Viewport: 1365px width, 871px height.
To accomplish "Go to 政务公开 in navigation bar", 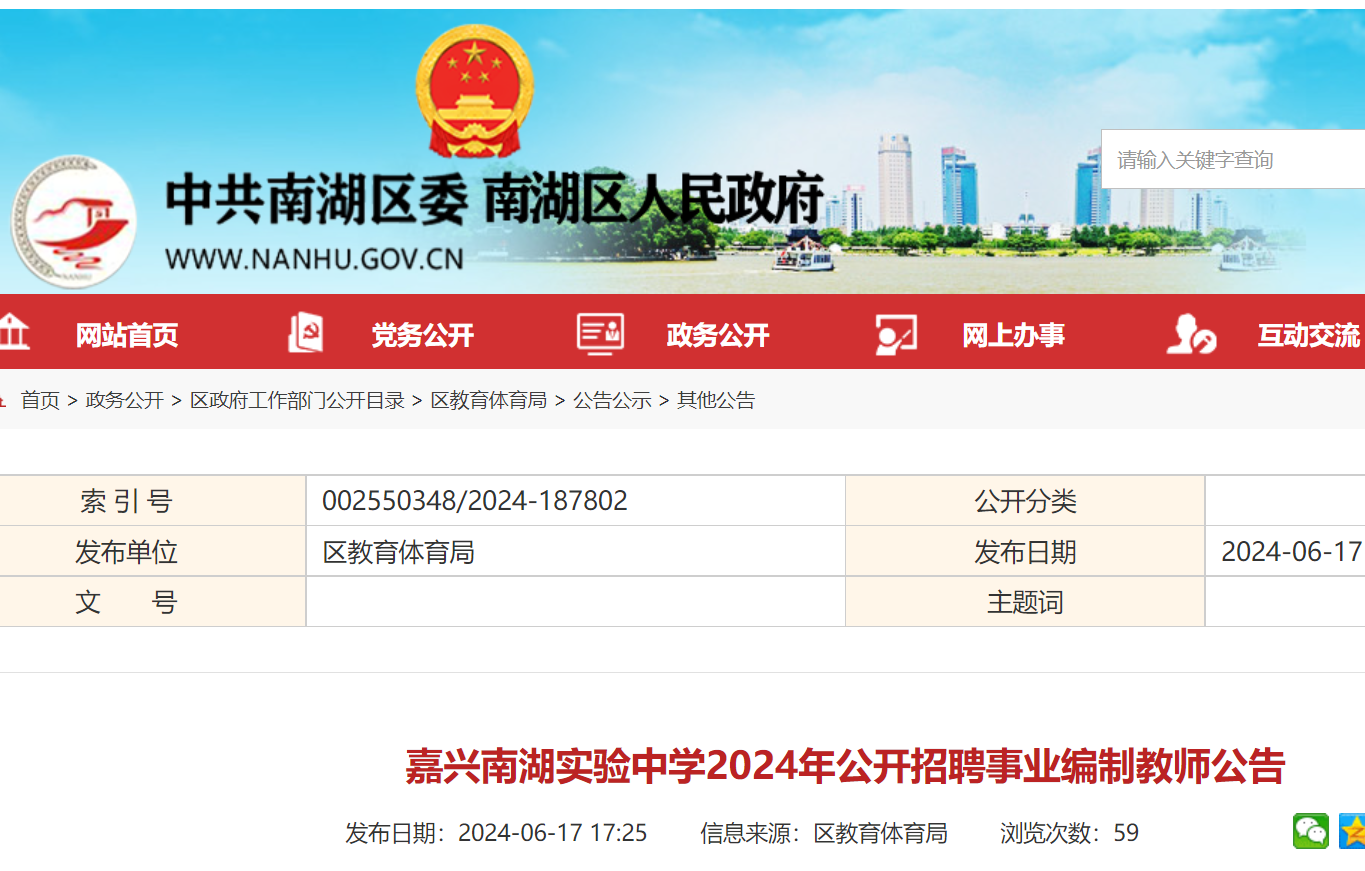I will (x=718, y=335).
